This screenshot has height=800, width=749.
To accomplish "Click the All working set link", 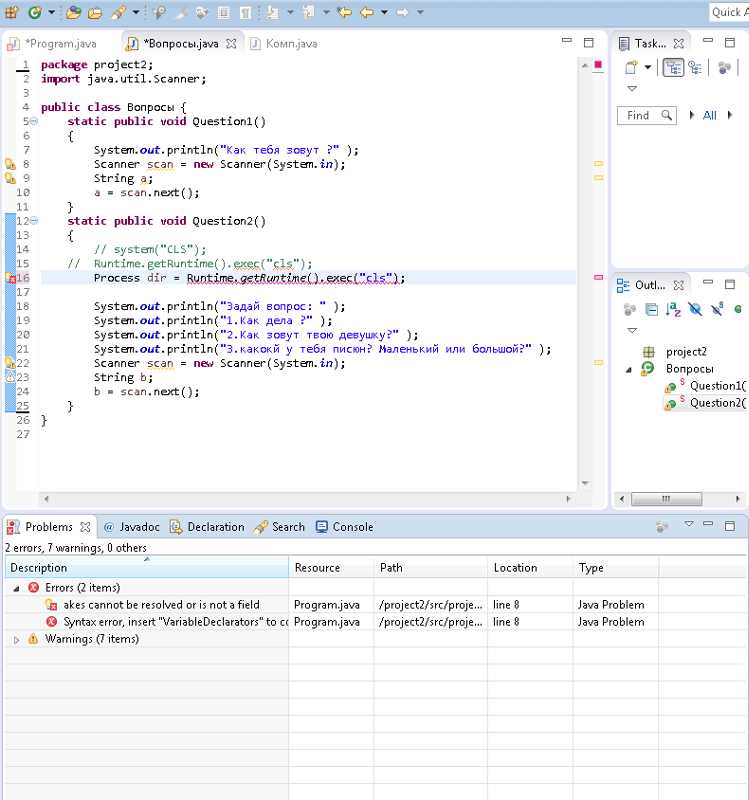I will [x=709, y=116].
